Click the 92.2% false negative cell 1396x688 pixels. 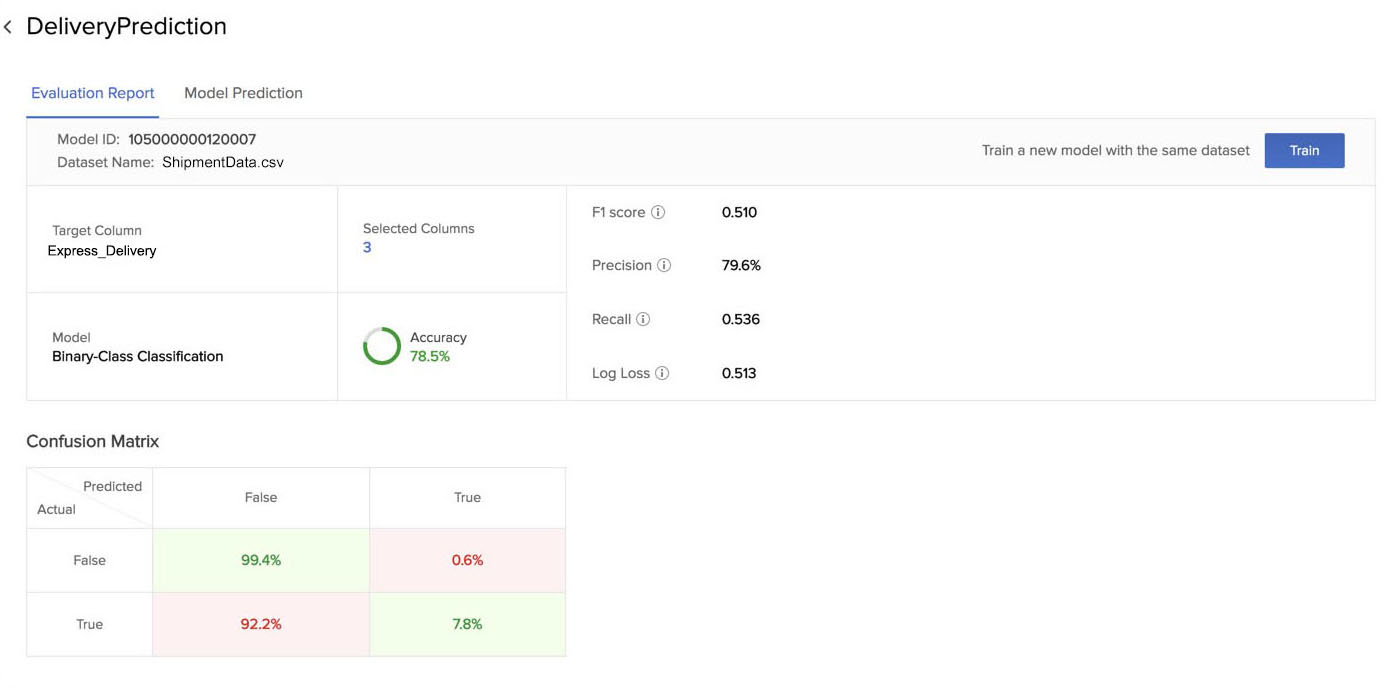(260, 624)
